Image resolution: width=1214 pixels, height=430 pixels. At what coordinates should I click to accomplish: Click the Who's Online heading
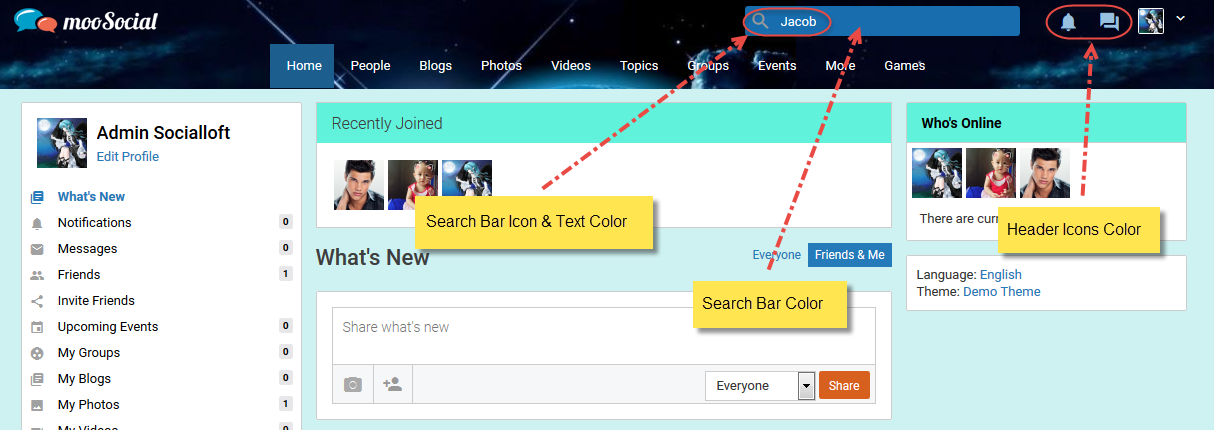tap(961, 123)
